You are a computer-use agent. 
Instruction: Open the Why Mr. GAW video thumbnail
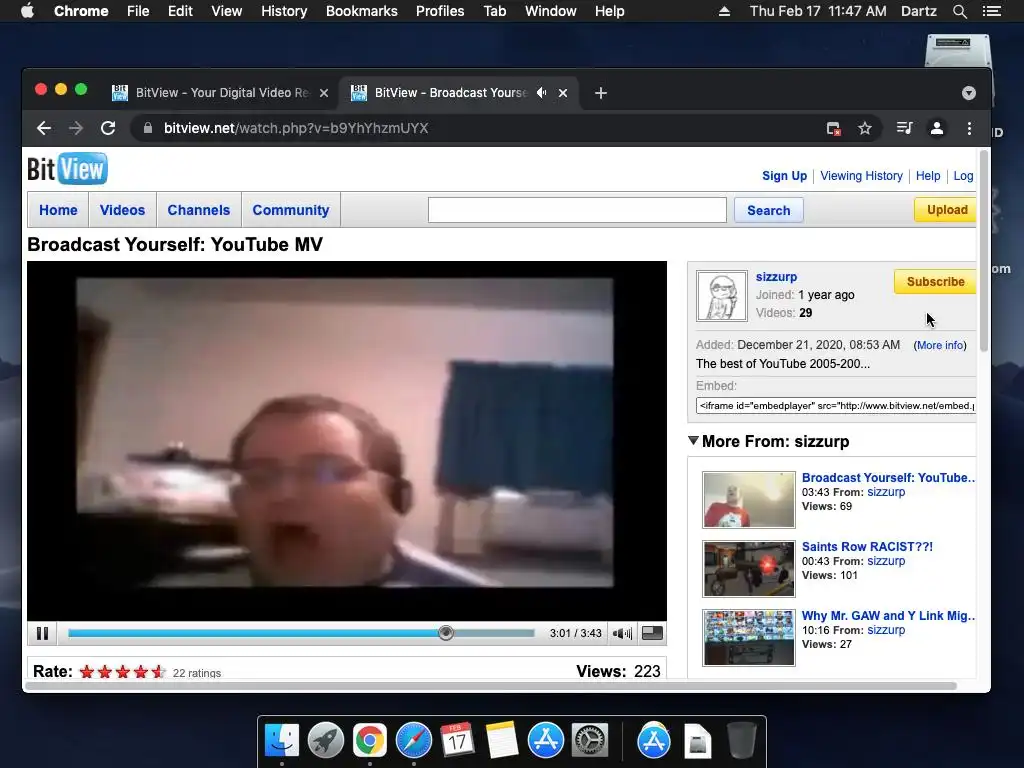(749, 638)
